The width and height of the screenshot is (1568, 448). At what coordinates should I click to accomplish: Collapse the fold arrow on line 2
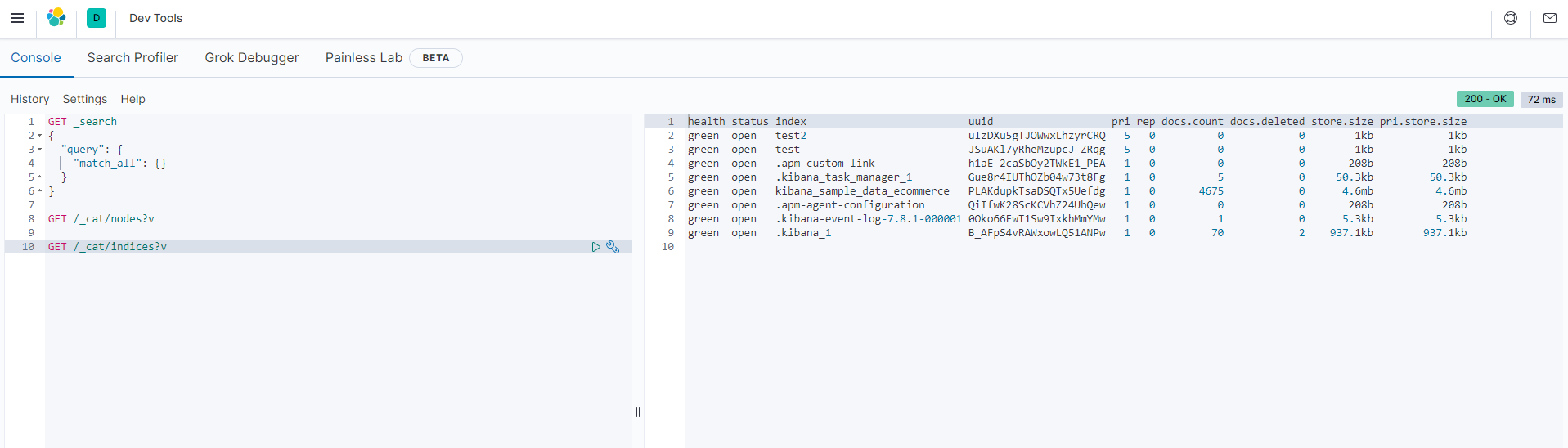click(x=39, y=136)
